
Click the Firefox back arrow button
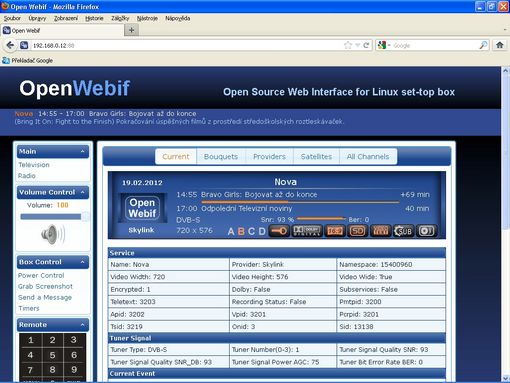pyautogui.click(x=10, y=45)
